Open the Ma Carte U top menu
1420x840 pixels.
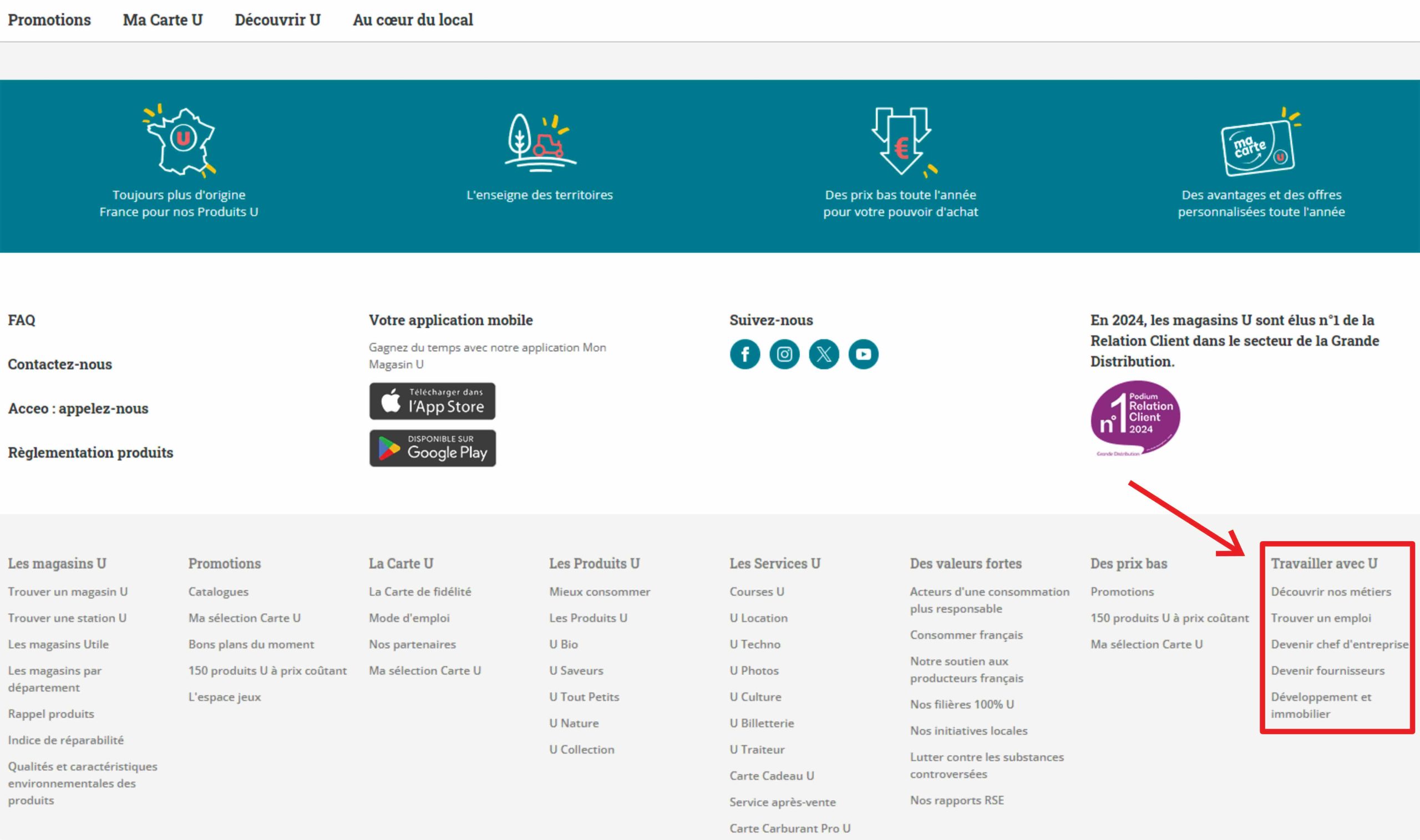pyautogui.click(x=163, y=20)
